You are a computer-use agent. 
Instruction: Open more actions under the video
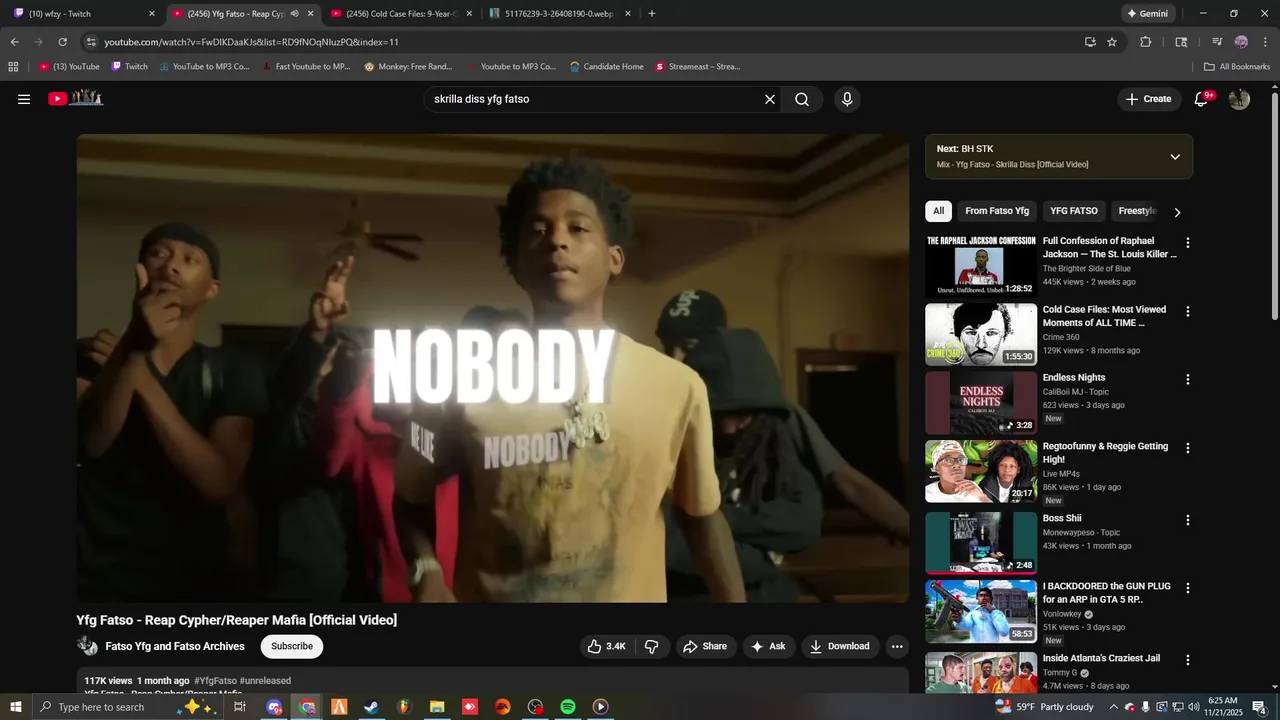click(x=897, y=646)
